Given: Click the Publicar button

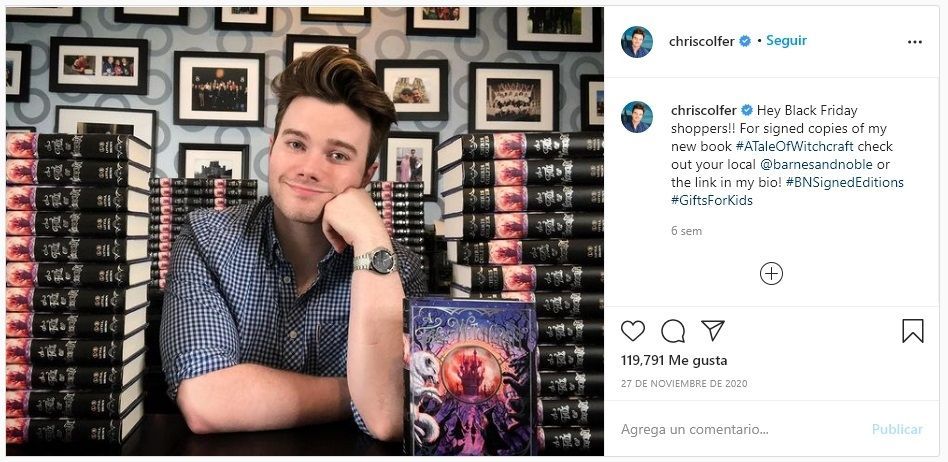Looking at the screenshot, I should click(x=897, y=429).
